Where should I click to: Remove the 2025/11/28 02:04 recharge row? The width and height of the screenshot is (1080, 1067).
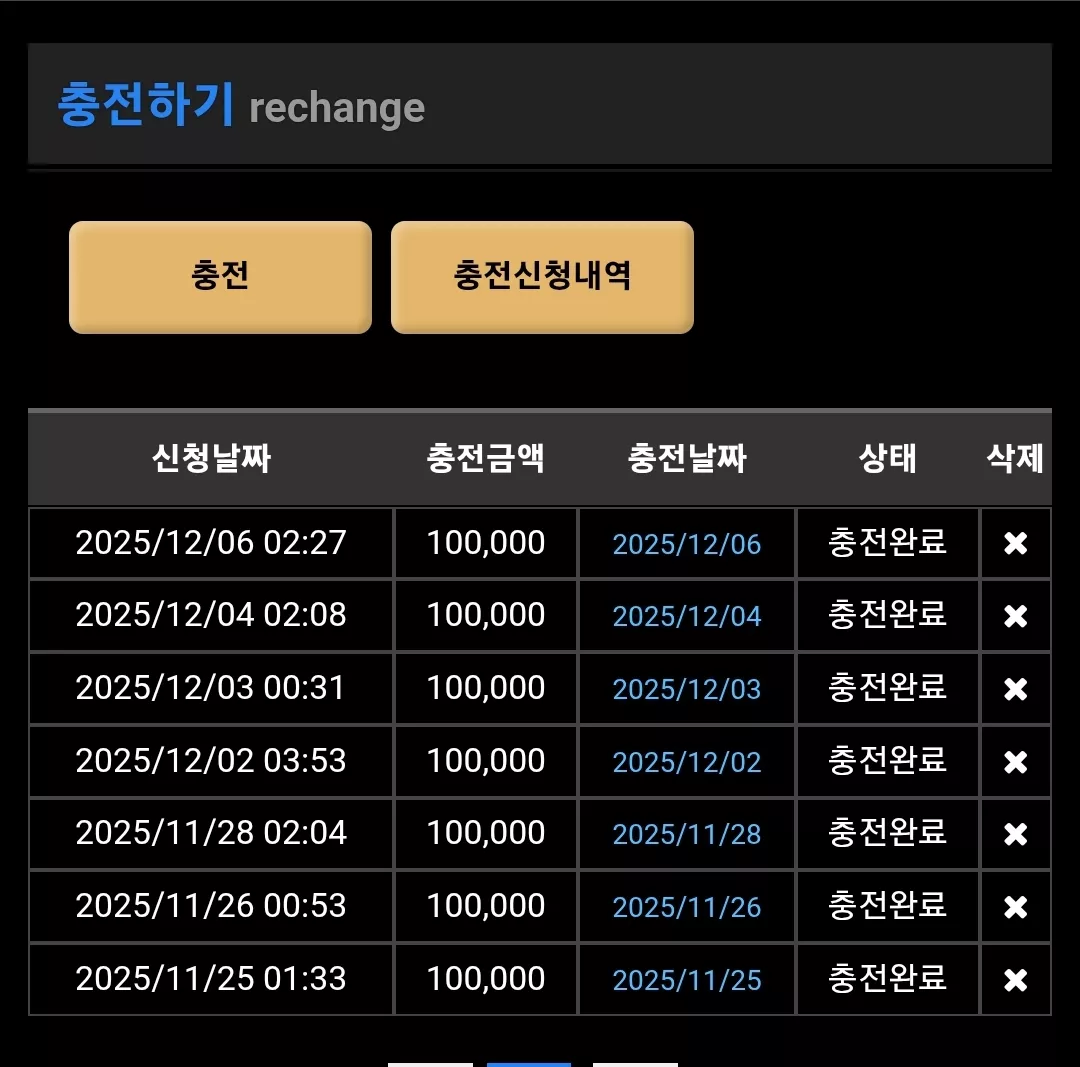pos(1015,834)
